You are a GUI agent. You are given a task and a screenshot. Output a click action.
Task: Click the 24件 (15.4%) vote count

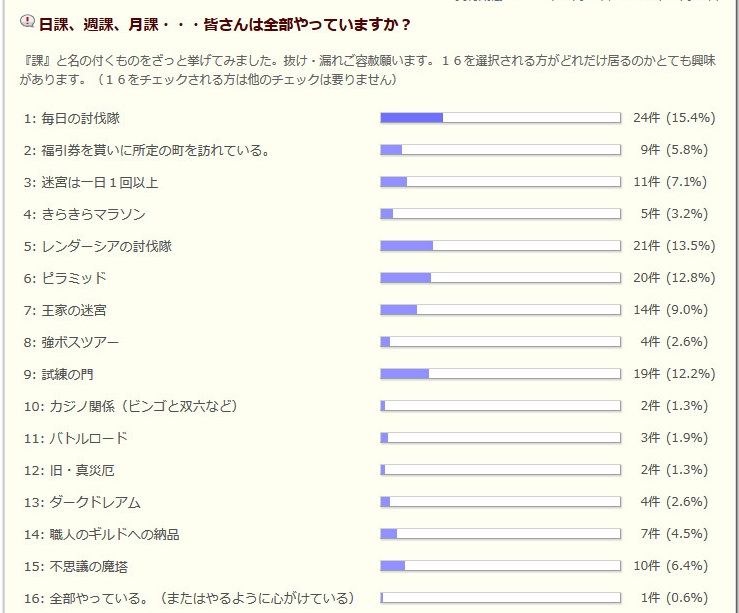click(x=674, y=118)
